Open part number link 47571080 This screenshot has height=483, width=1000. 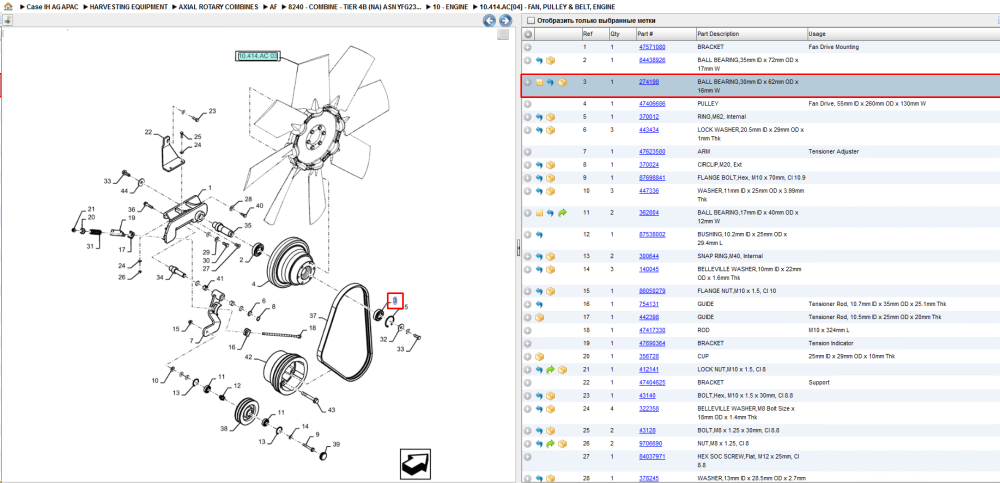click(652, 47)
